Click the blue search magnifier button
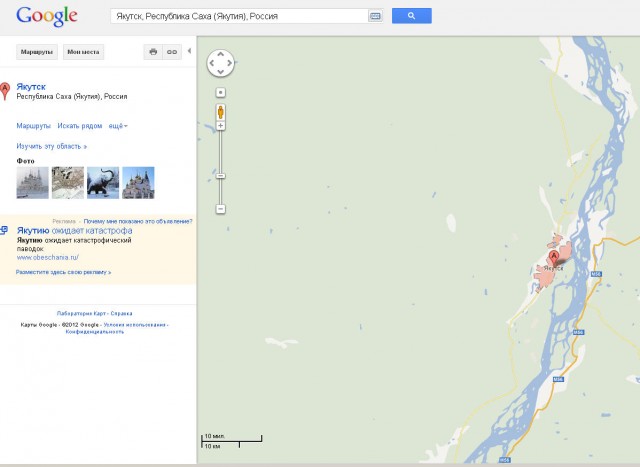This screenshot has height=467, width=640. pos(411,16)
